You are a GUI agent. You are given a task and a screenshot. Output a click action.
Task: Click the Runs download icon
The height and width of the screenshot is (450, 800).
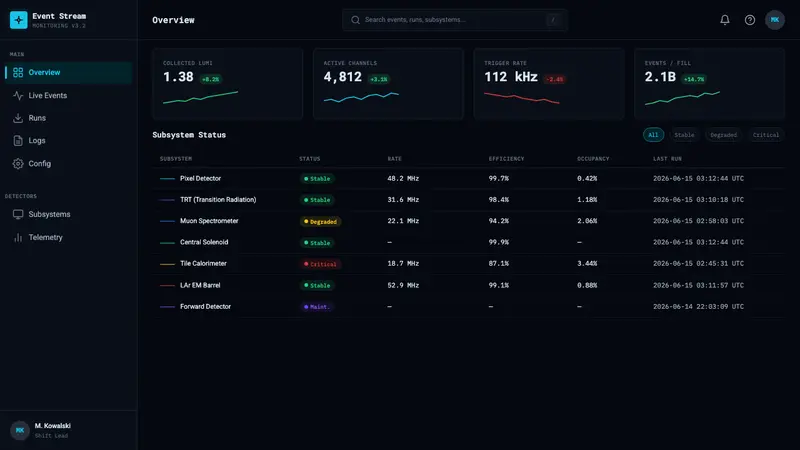pyautogui.click(x=18, y=118)
